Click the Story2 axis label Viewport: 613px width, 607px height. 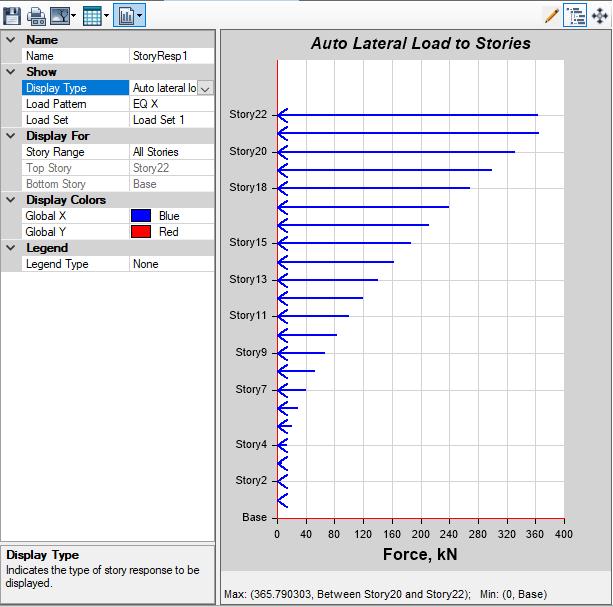click(x=251, y=480)
